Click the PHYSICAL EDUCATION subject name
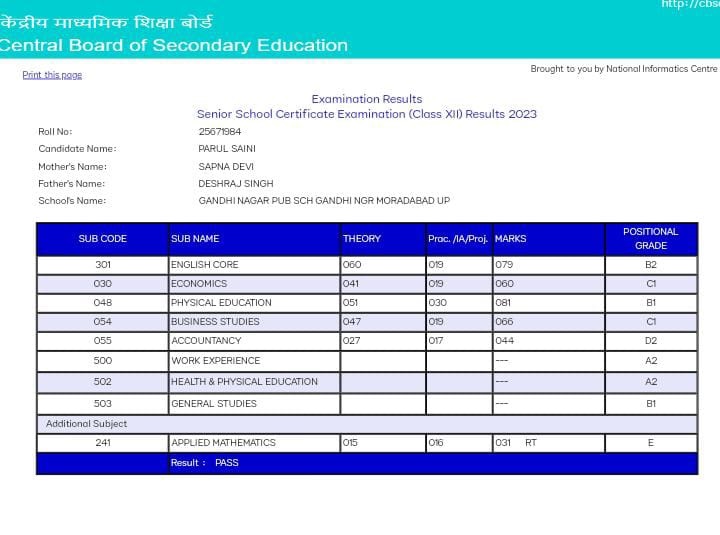 click(221, 303)
